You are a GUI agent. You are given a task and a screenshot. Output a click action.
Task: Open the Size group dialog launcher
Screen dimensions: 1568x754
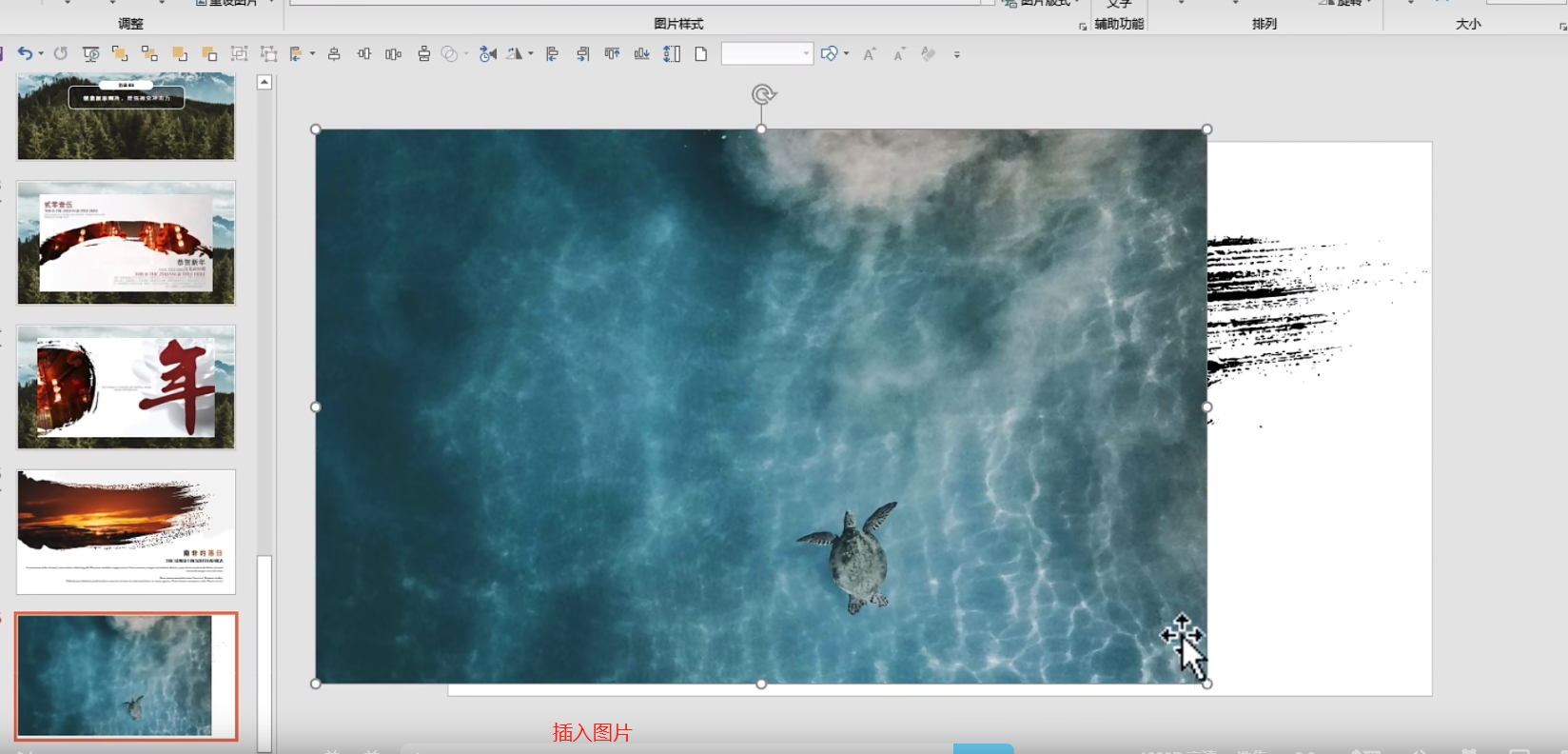point(1562,26)
